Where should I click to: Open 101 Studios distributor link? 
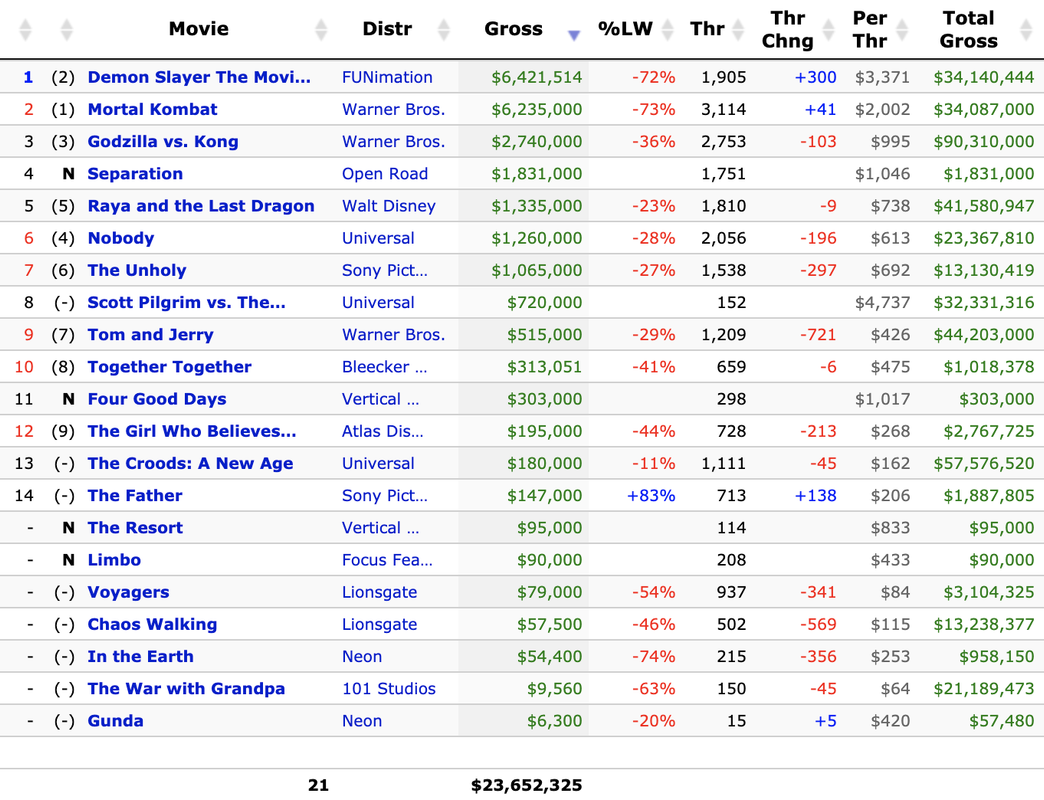389,688
